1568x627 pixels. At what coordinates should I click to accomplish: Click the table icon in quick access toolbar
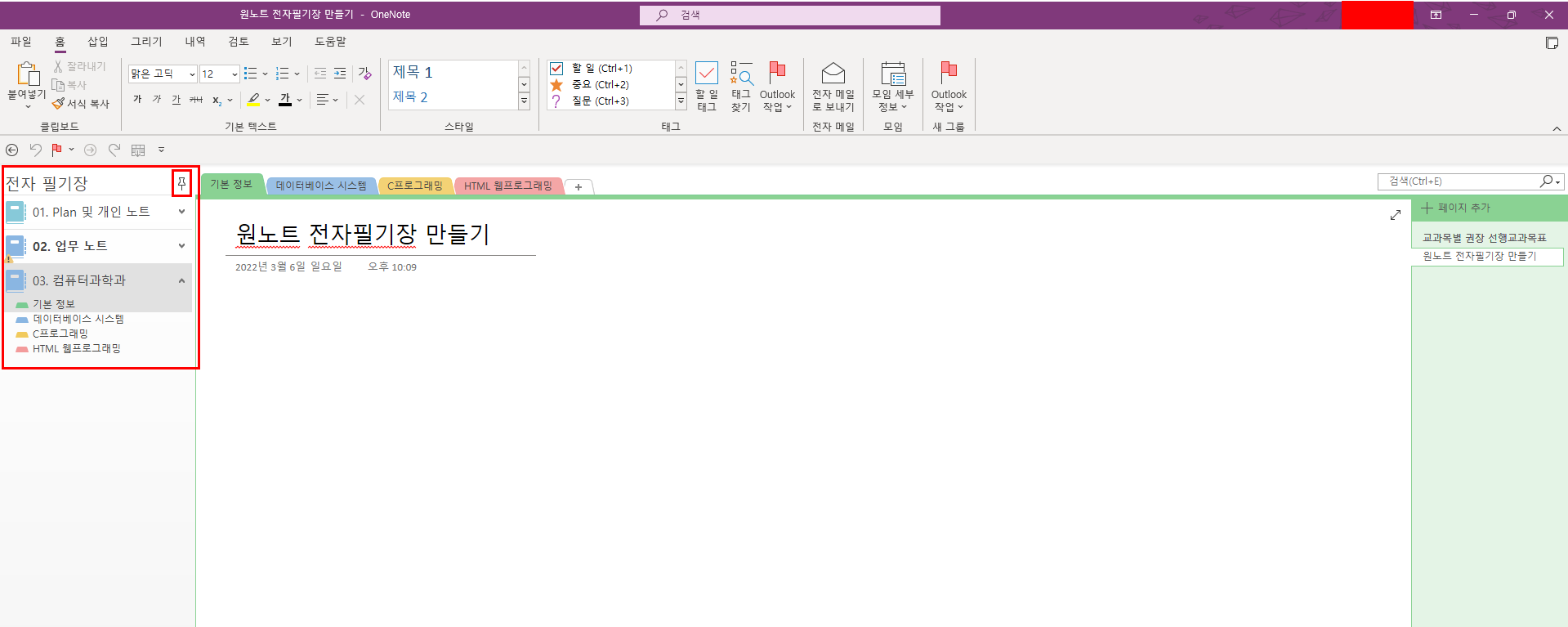(x=138, y=150)
